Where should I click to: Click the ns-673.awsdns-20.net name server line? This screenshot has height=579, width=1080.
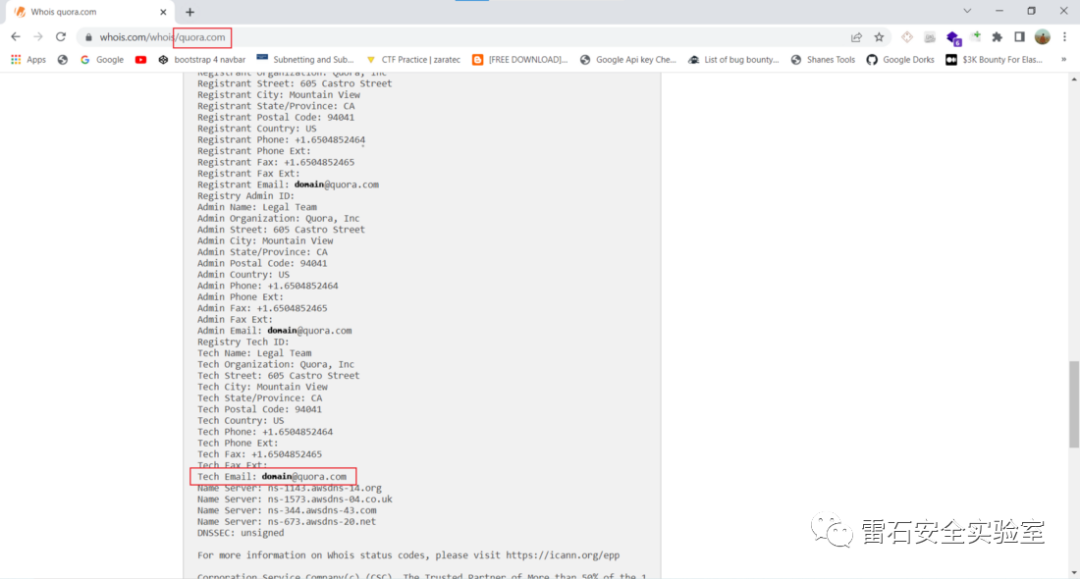pyautogui.click(x=287, y=521)
